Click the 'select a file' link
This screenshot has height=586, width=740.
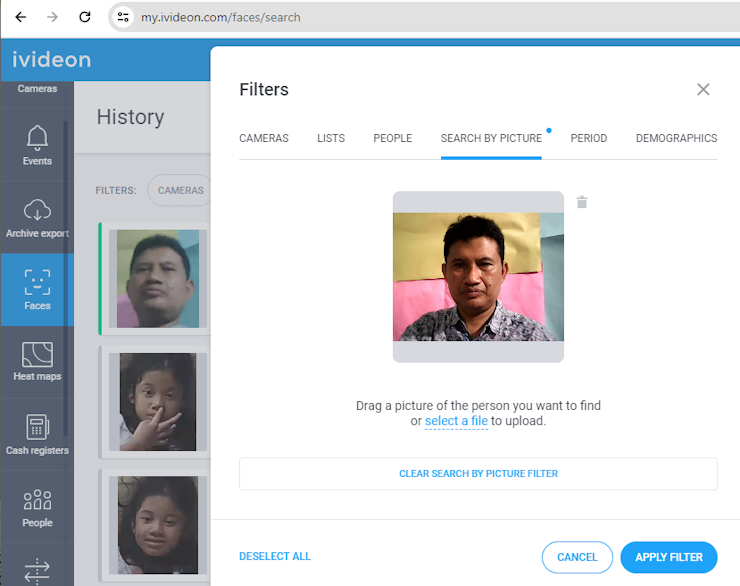pos(456,421)
